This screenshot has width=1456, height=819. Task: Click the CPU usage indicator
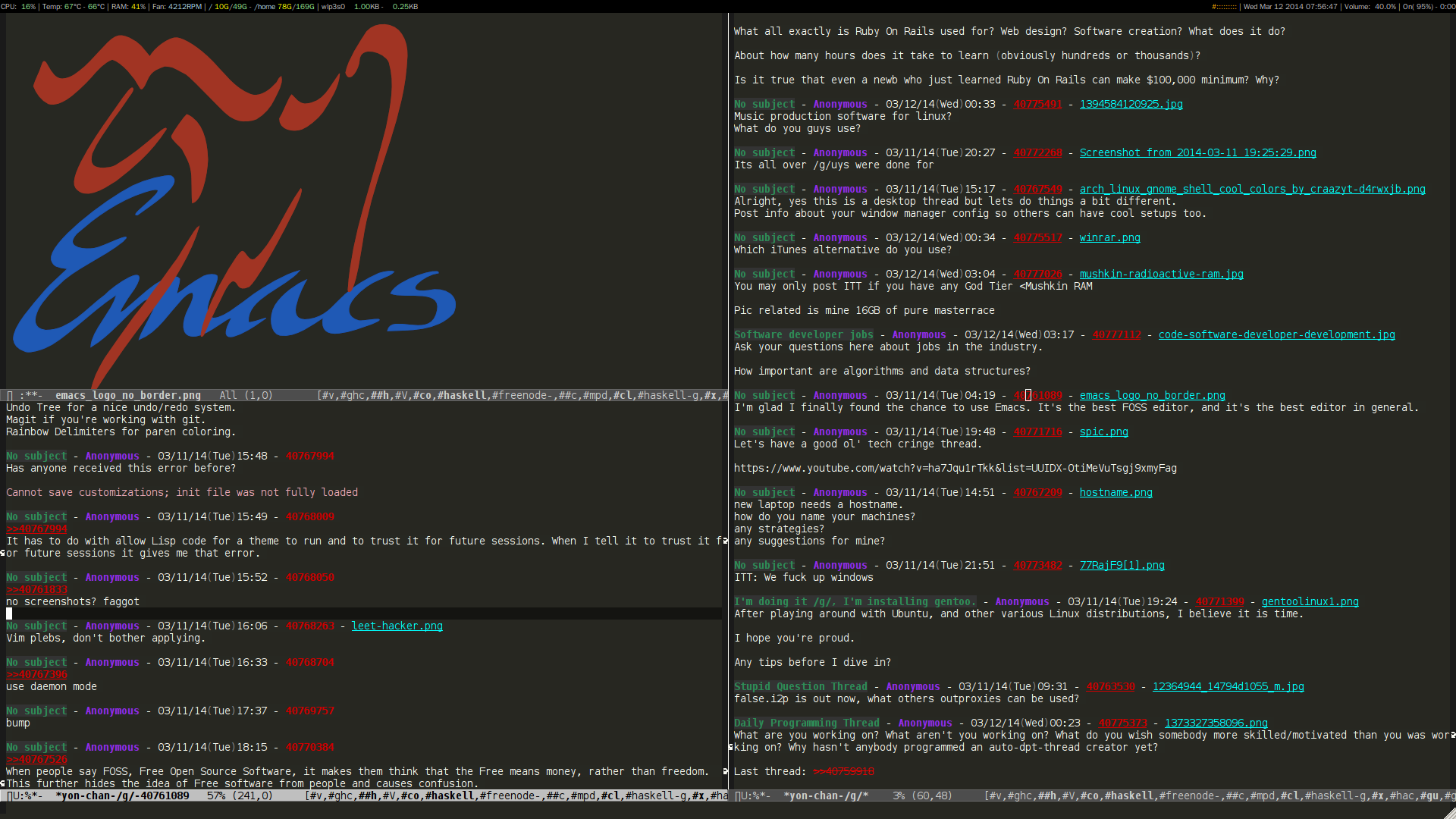(x=19, y=6)
